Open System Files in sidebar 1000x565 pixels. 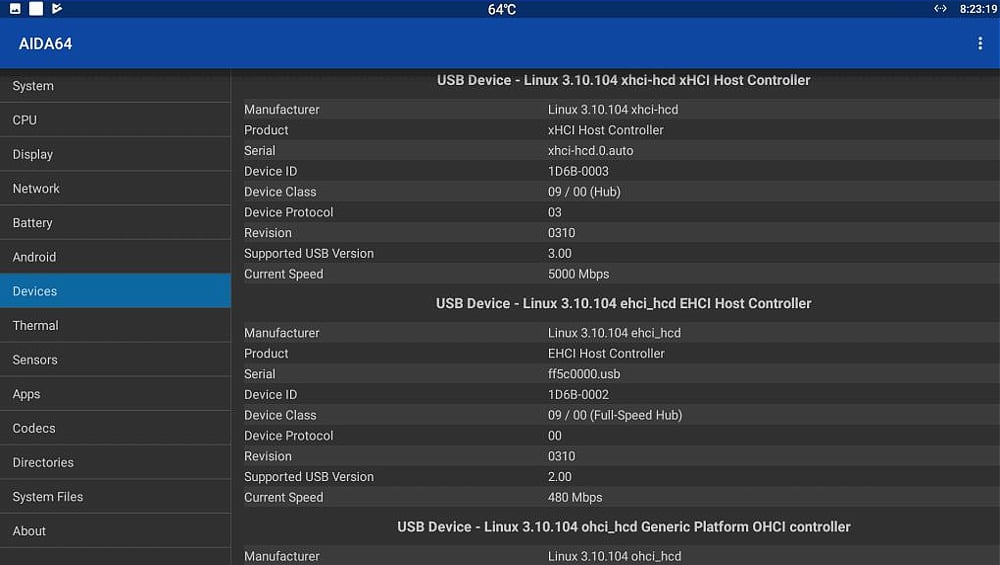pyautogui.click(x=115, y=497)
